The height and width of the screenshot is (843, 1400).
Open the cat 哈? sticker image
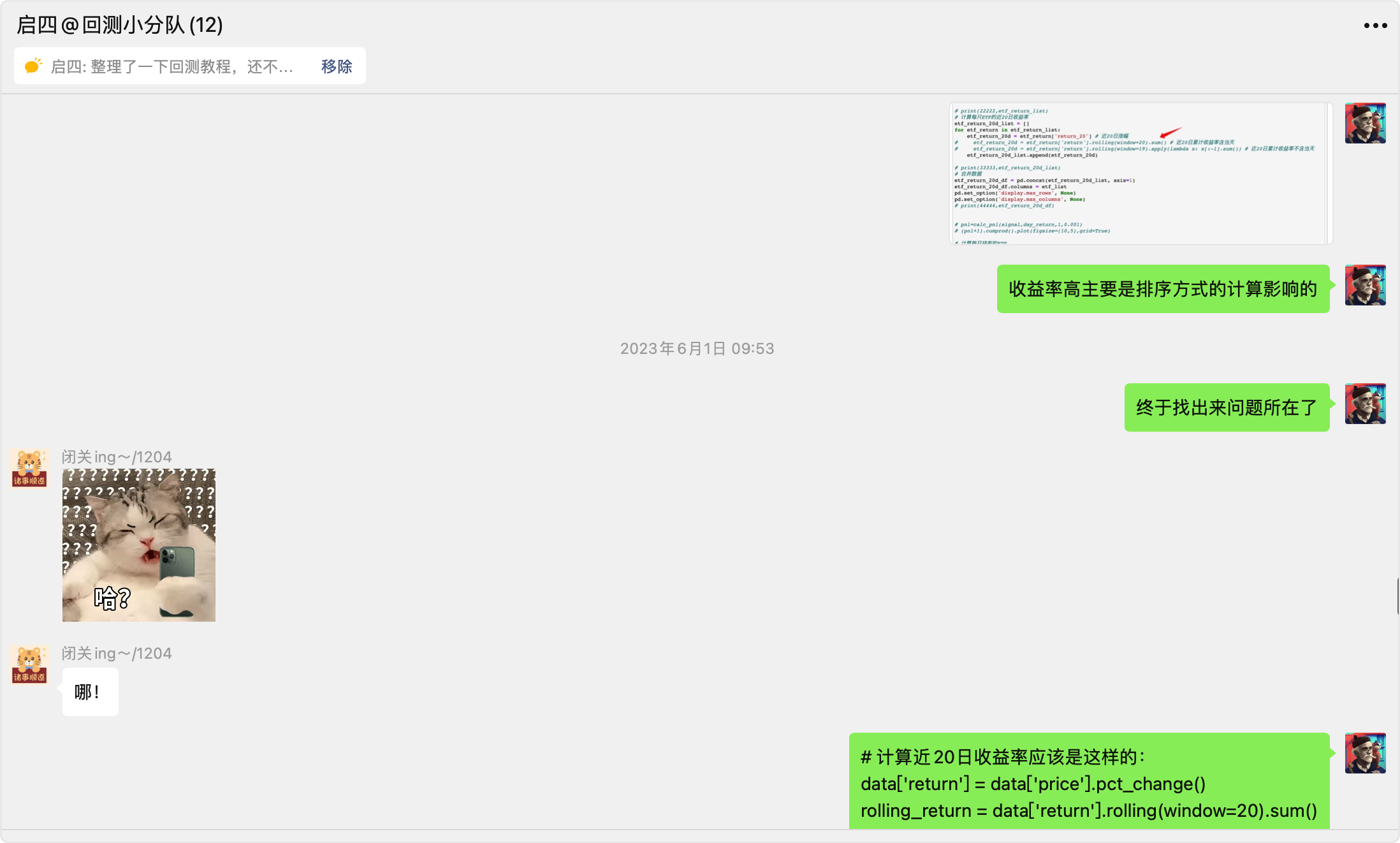pos(139,545)
